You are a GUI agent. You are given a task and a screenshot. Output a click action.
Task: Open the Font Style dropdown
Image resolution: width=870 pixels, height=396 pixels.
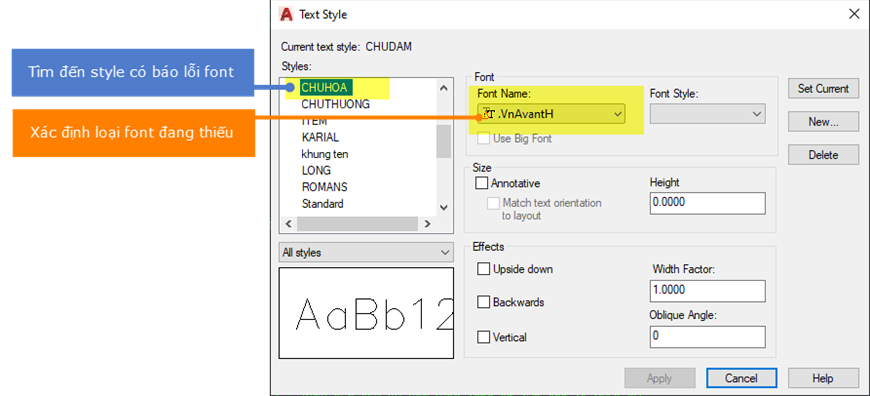click(x=707, y=114)
